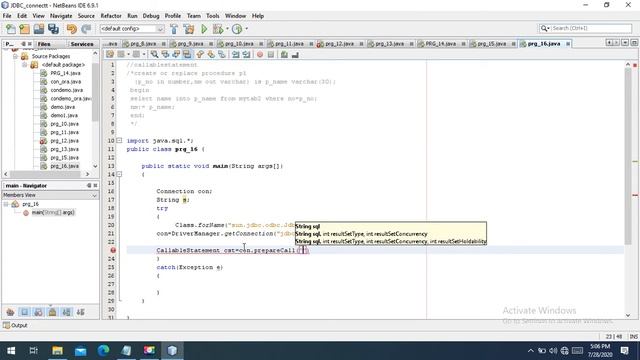Viewport: 640px width, 360px height.
Task: Collapse code fold at line 14
Action: click(119, 174)
